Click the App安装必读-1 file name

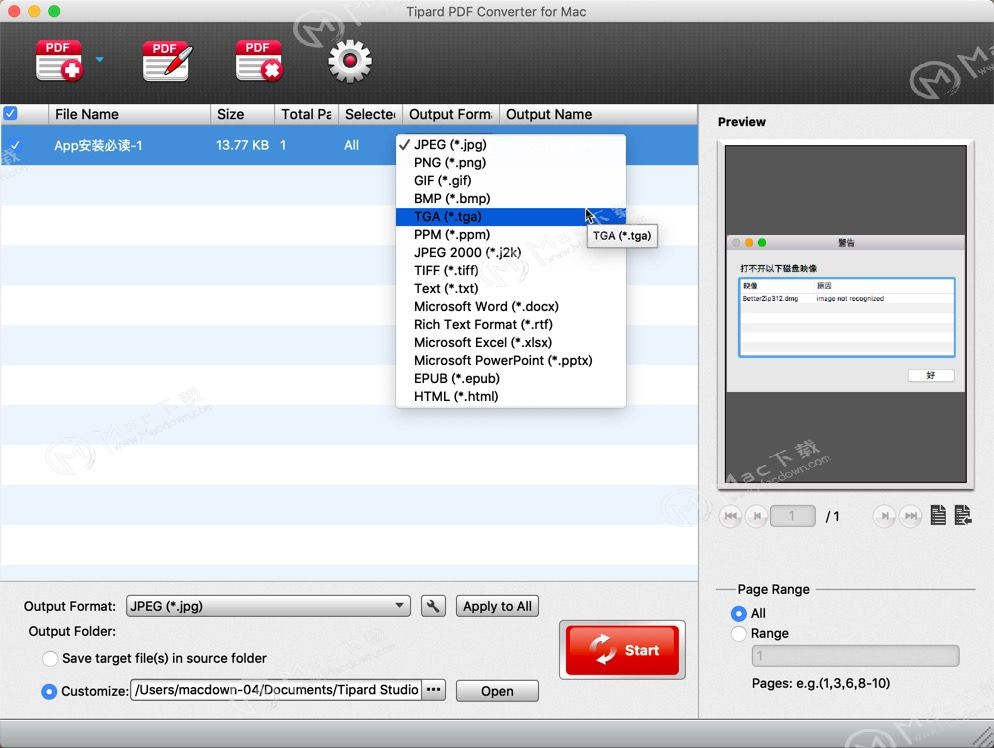click(x=98, y=145)
